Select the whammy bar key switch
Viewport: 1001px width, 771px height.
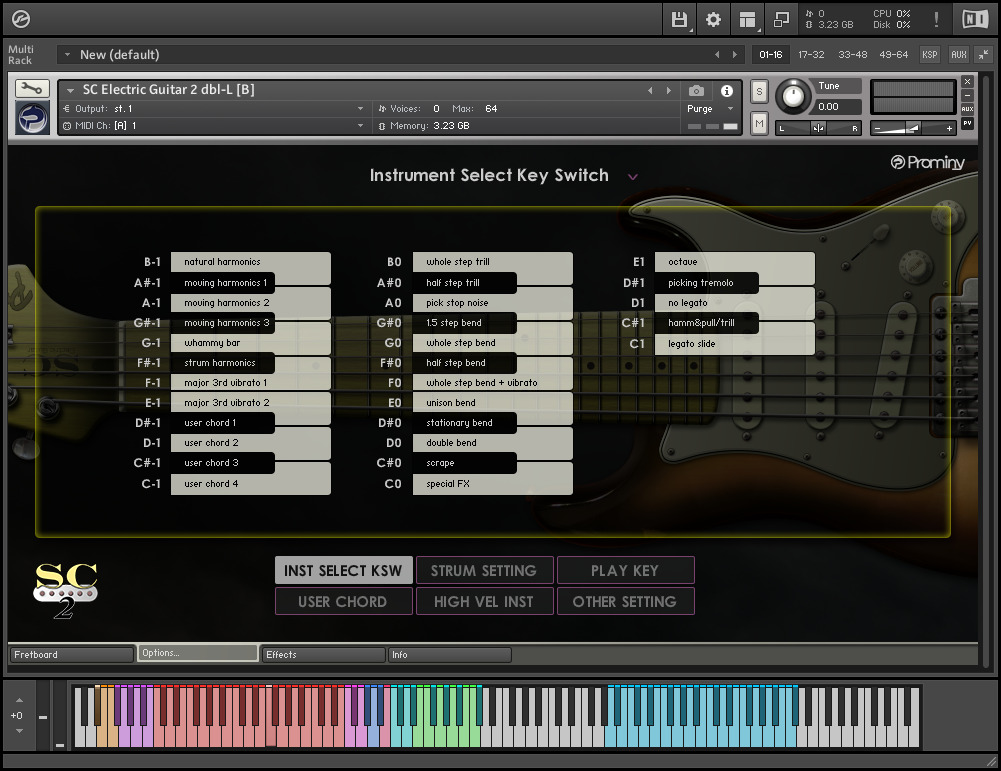click(250, 343)
